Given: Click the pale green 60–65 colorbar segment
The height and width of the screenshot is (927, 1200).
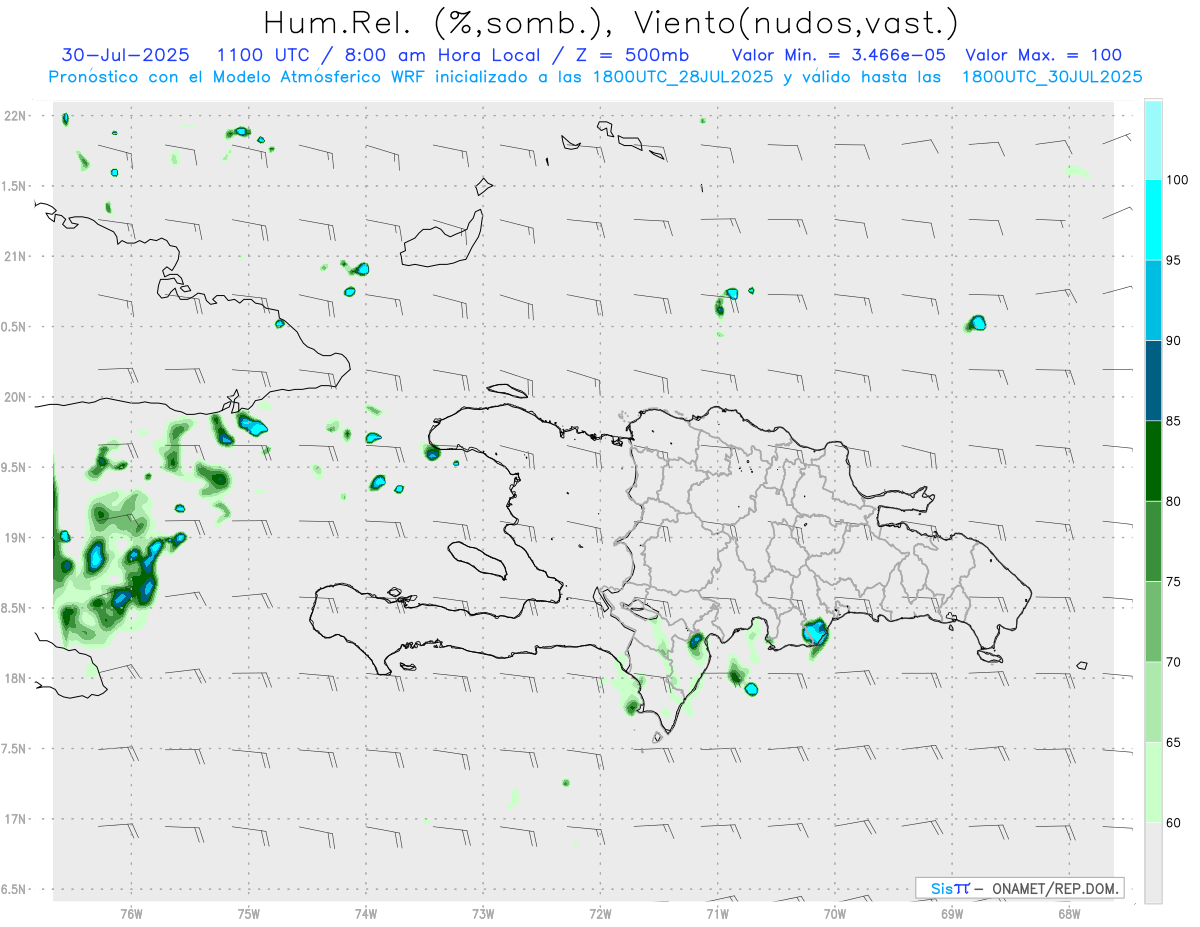Looking at the screenshot, I should (x=1153, y=782).
